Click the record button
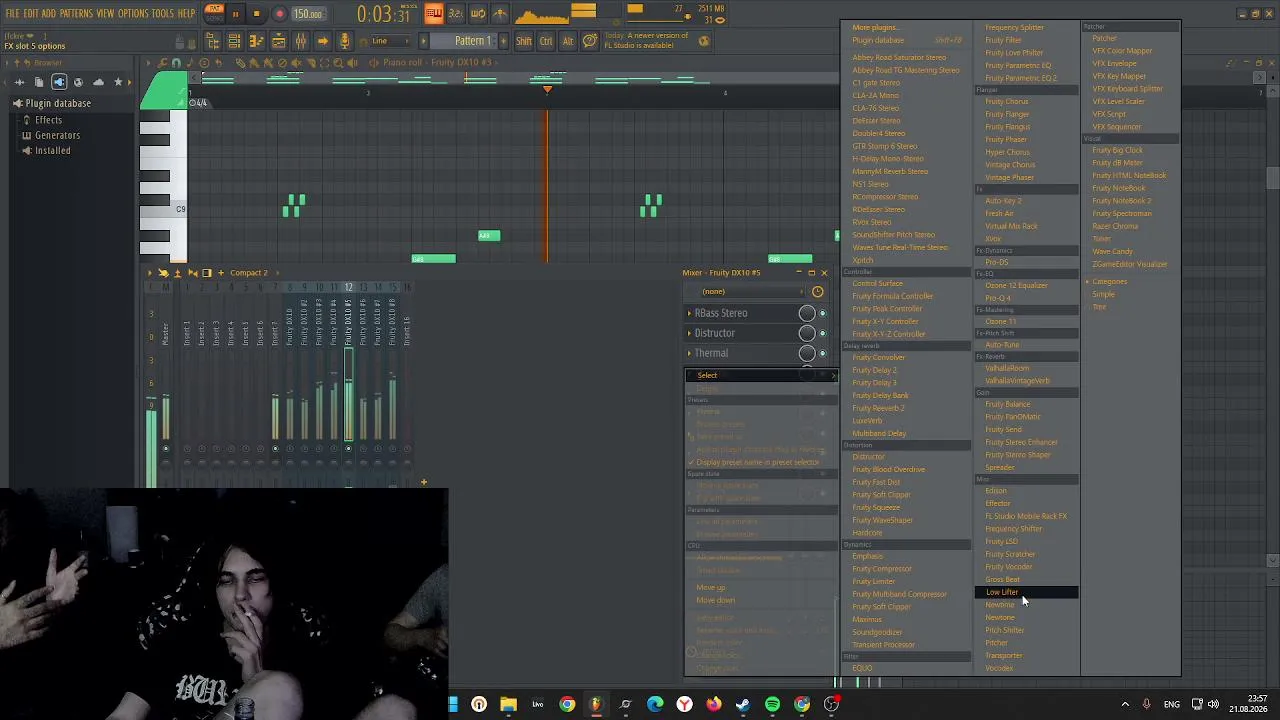Viewport: 1280px width, 720px height. pos(279,14)
